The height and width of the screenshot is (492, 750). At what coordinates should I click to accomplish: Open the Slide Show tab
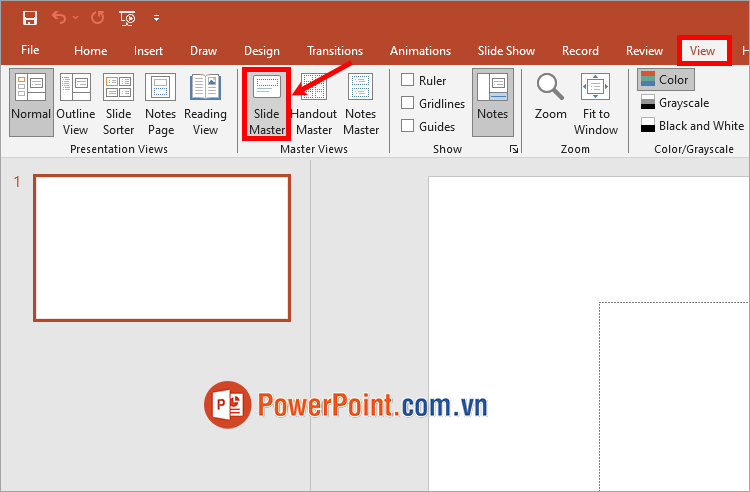506,51
